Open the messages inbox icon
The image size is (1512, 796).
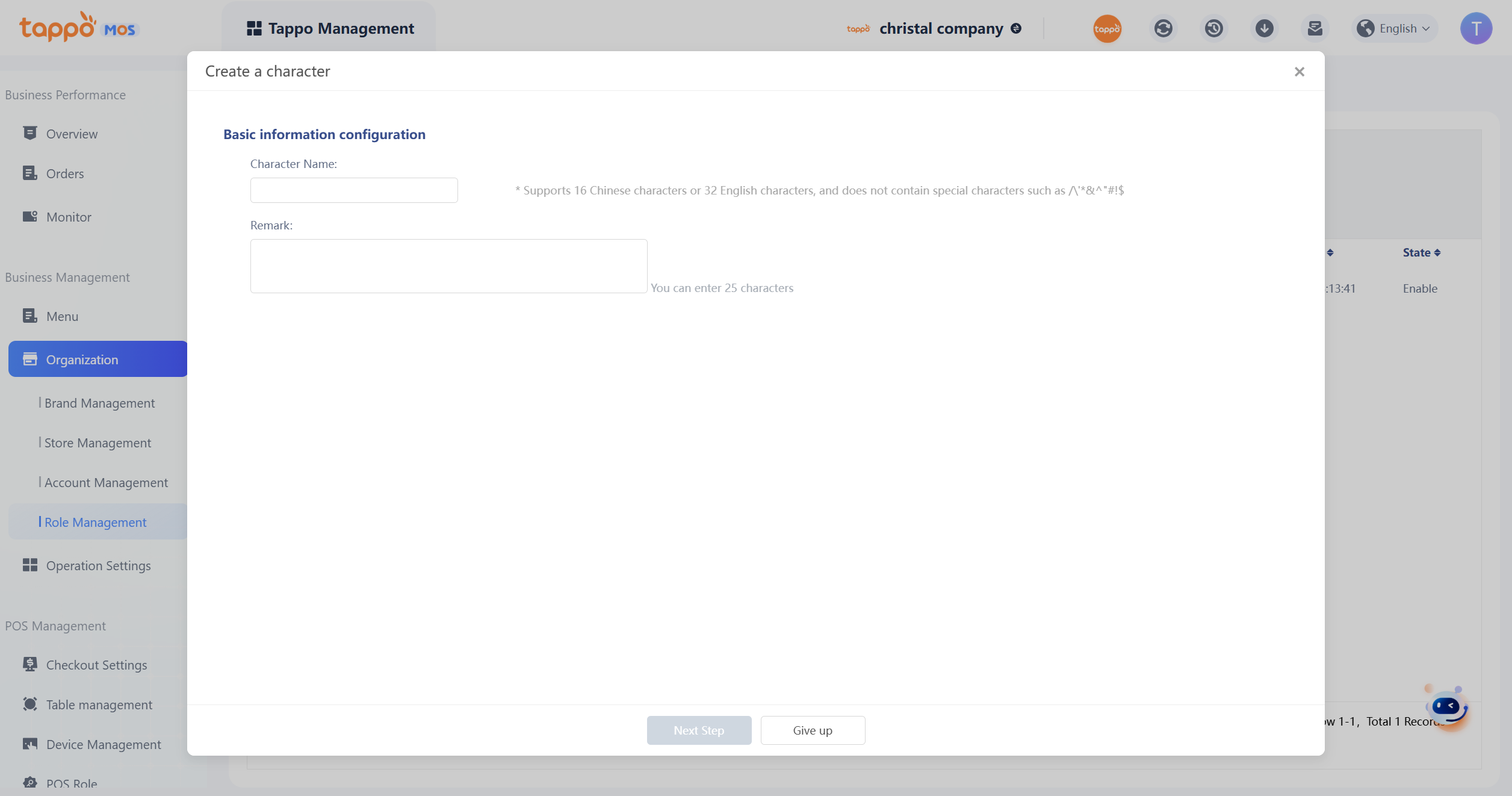pyautogui.click(x=1315, y=28)
